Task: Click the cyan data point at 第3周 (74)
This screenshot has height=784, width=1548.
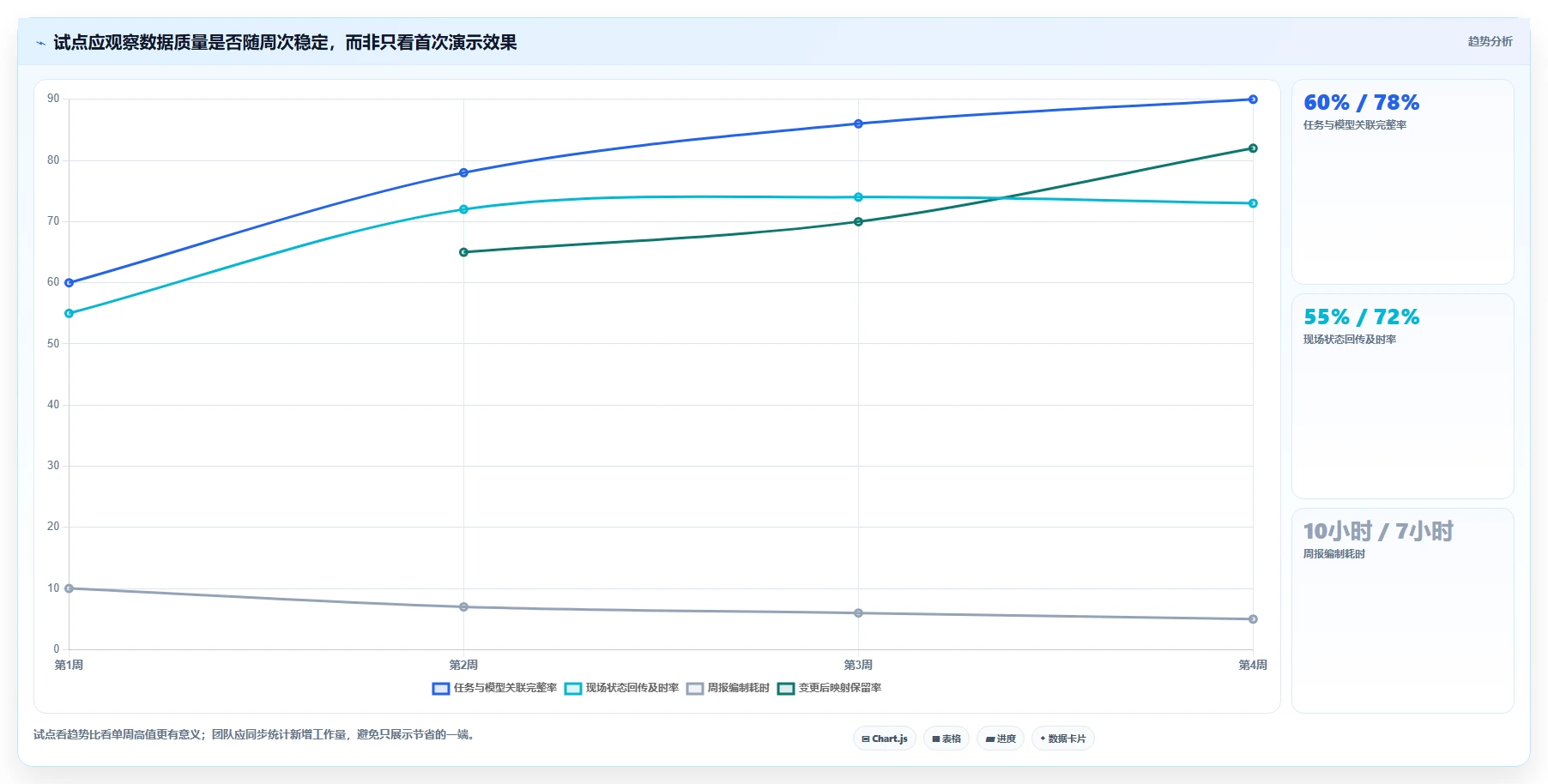Action: [858, 197]
